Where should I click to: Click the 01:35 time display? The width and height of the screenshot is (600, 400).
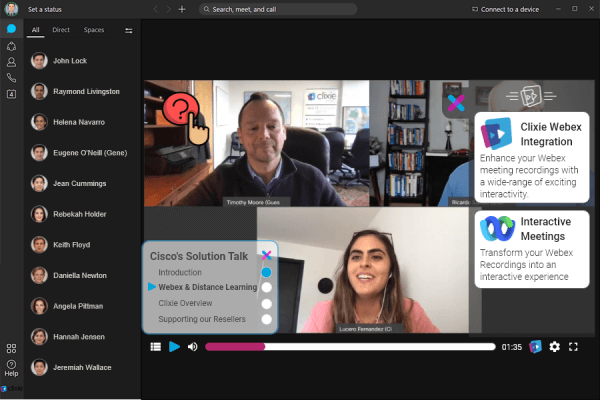[x=512, y=347]
